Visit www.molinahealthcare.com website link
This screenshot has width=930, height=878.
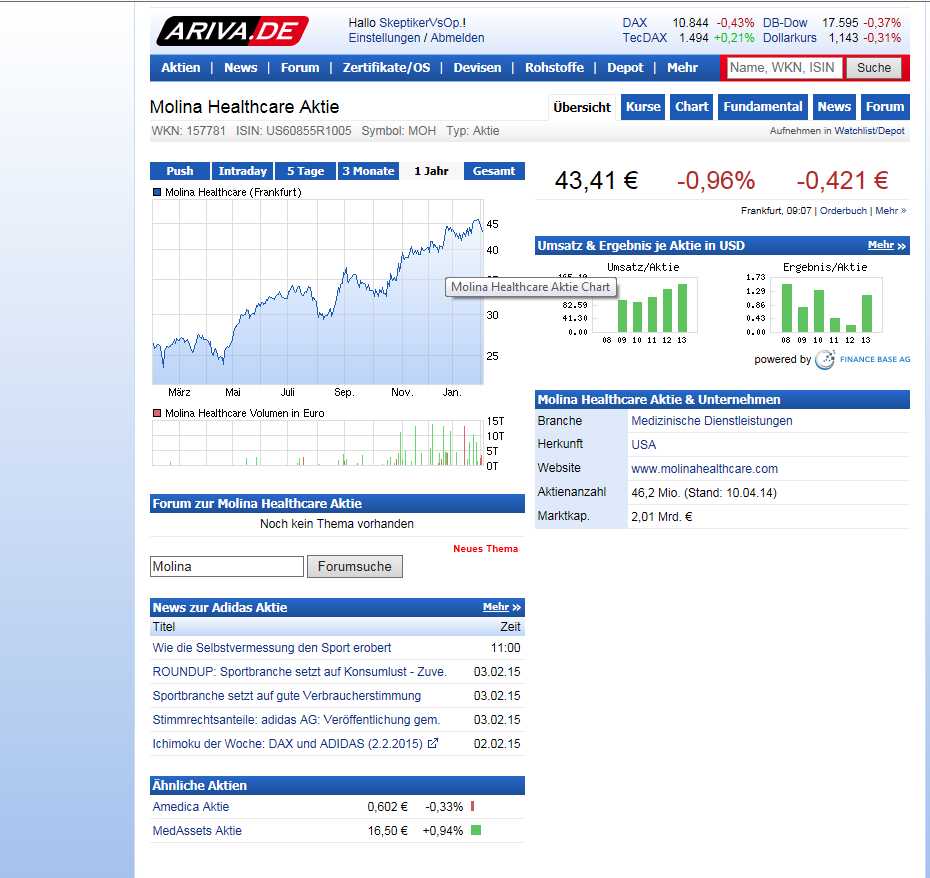coord(705,469)
